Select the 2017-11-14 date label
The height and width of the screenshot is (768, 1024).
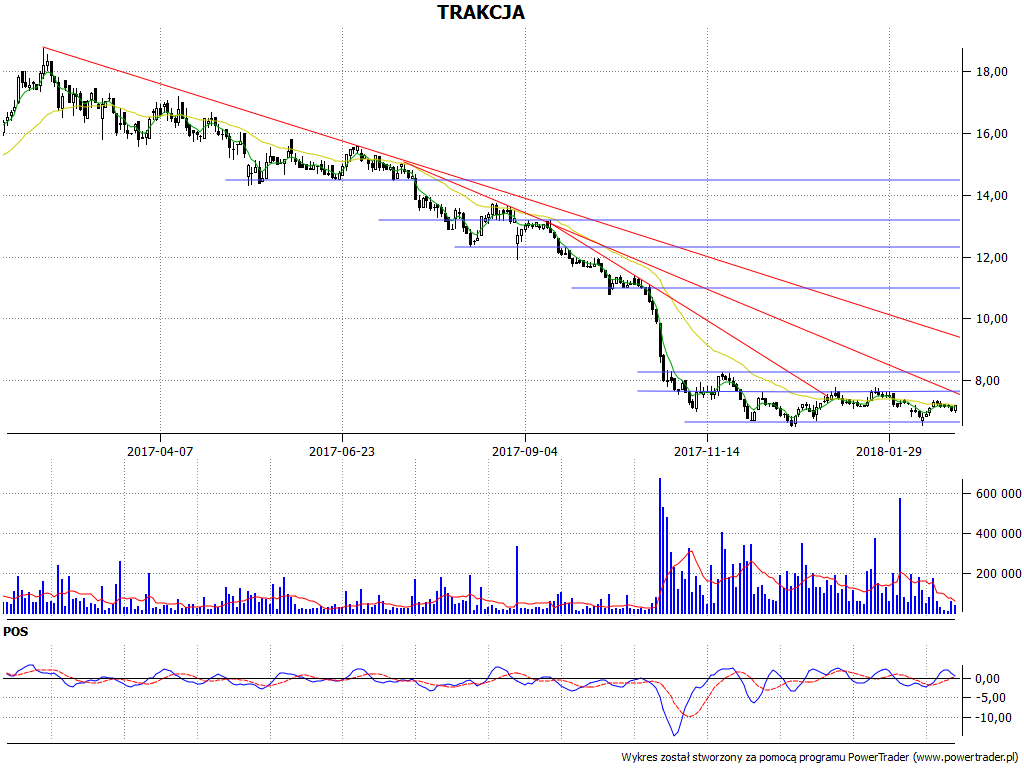[x=707, y=451]
